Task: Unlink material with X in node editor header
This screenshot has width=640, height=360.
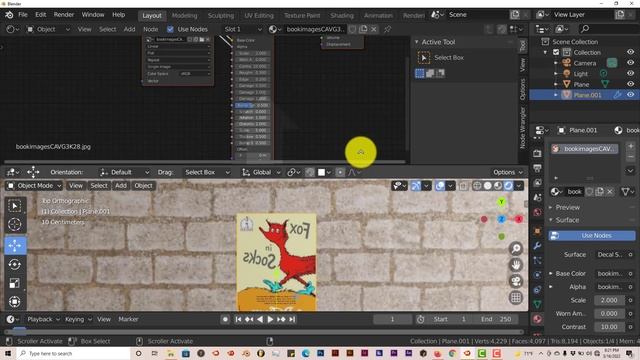Action: (373, 29)
